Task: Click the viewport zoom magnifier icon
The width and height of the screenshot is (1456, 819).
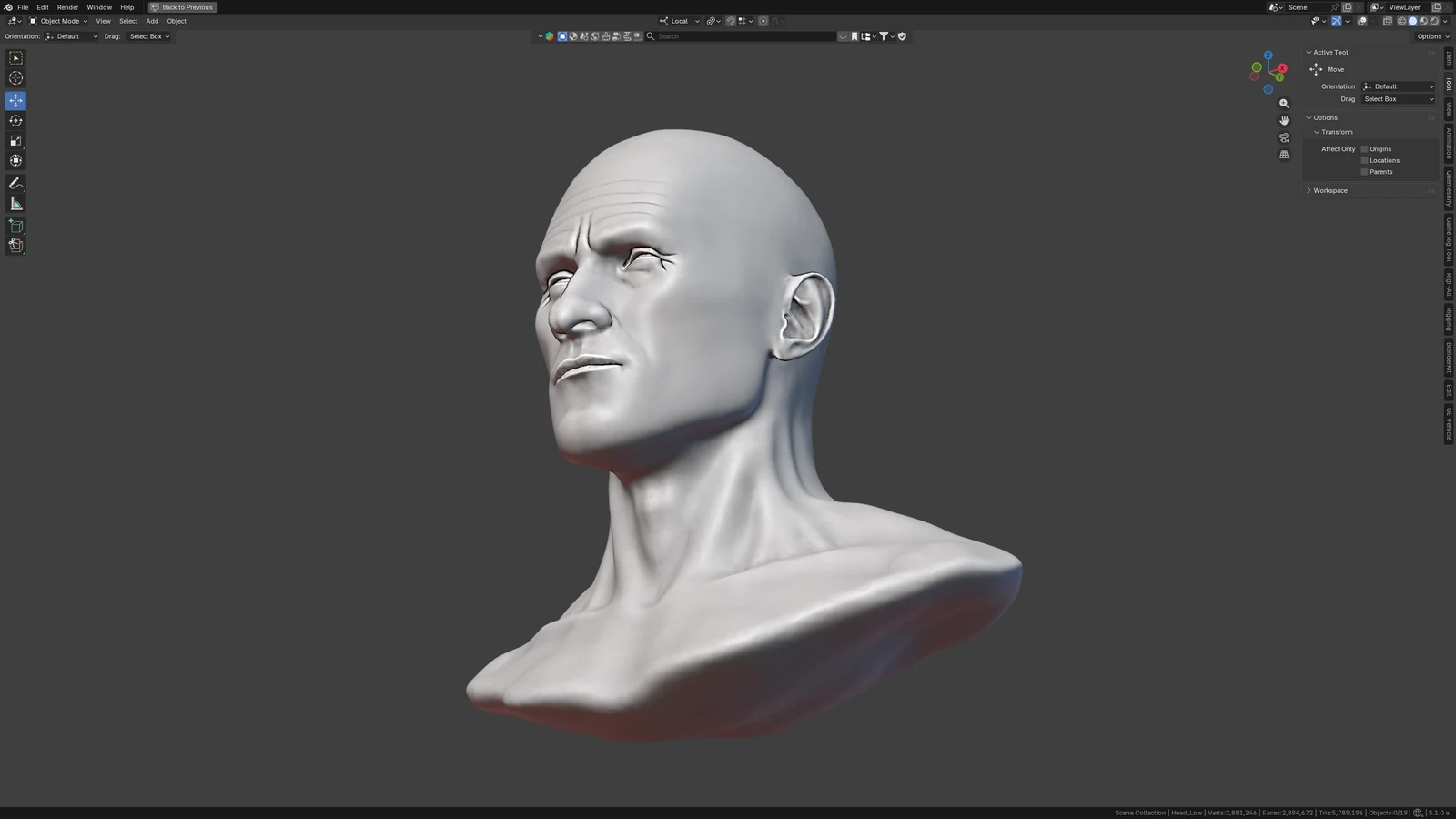Action: coord(1284,104)
